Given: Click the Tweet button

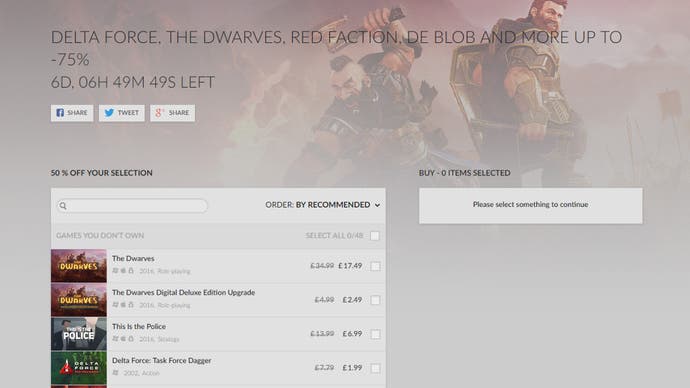Looking at the screenshot, I should 122,113.
